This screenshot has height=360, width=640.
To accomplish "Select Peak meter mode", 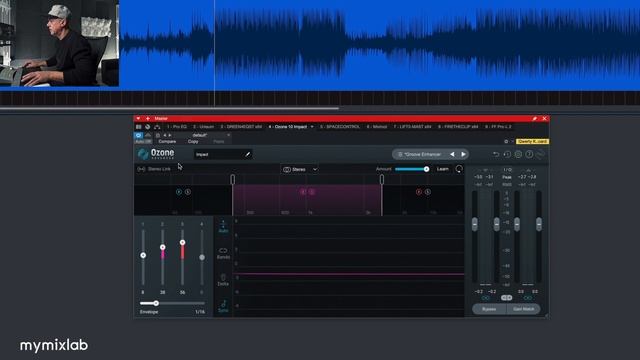I will pyautogui.click(x=507, y=177).
